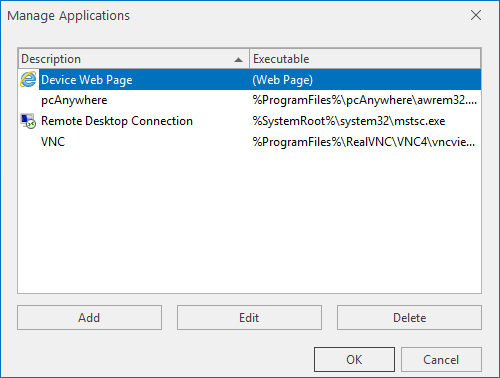
Task: Click the sort arrow in Description header
Action: (x=238, y=60)
